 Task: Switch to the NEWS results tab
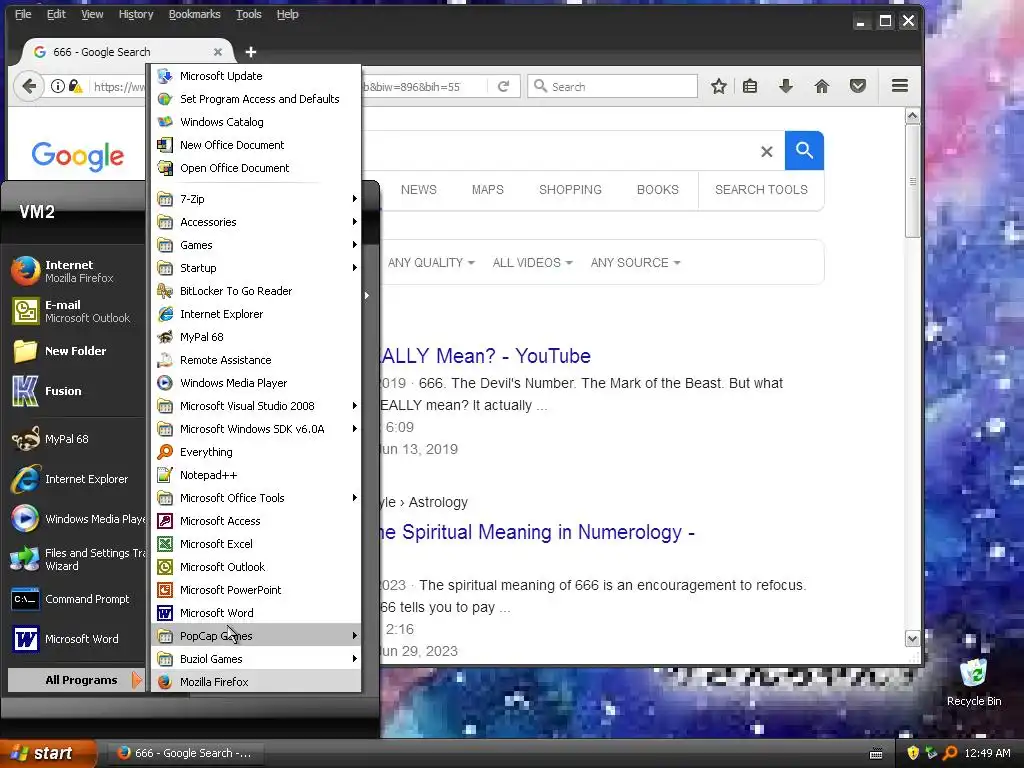click(x=419, y=189)
